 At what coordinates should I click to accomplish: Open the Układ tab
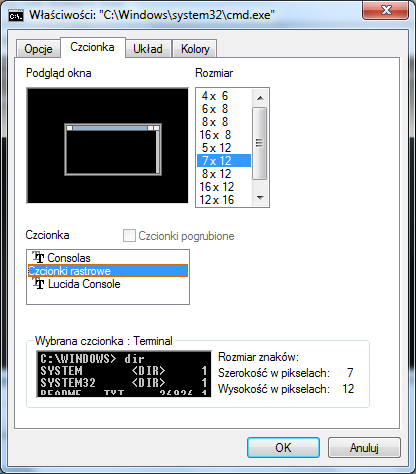click(x=148, y=49)
